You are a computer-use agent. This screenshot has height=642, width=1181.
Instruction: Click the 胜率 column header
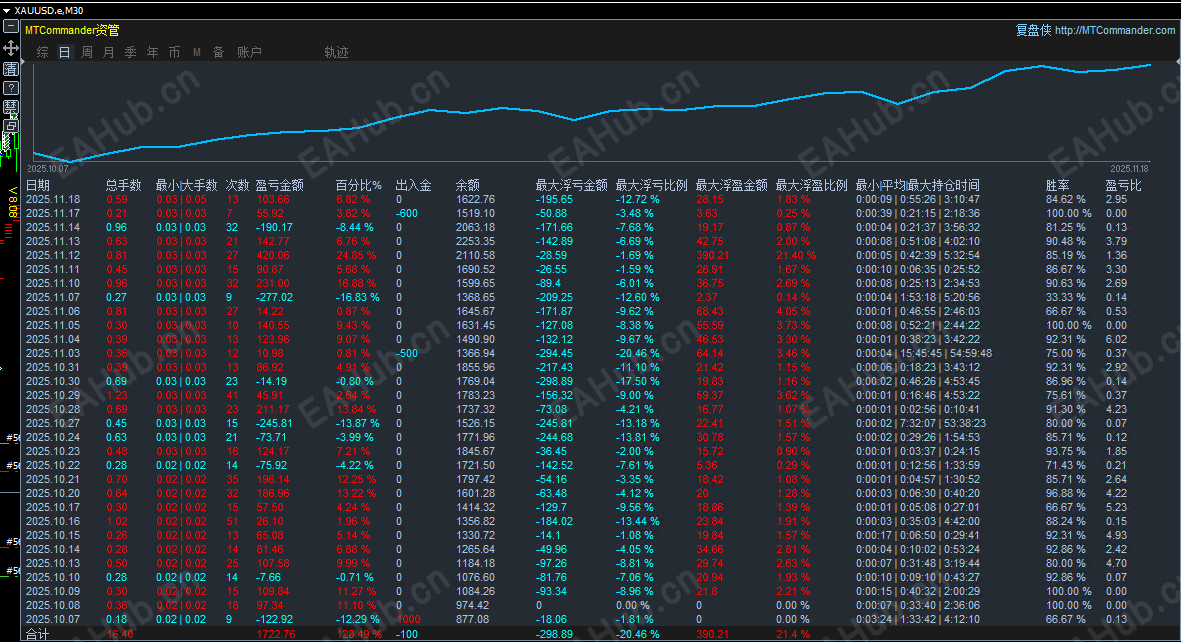[1057, 185]
